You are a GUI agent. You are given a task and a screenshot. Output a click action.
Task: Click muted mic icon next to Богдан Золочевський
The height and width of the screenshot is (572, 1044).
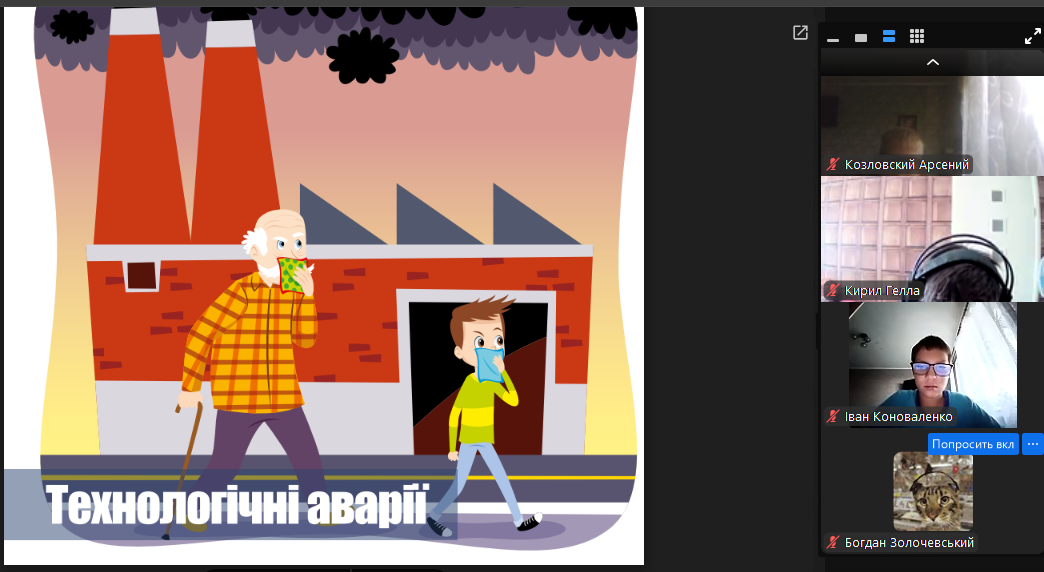pyautogui.click(x=833, y=542)
